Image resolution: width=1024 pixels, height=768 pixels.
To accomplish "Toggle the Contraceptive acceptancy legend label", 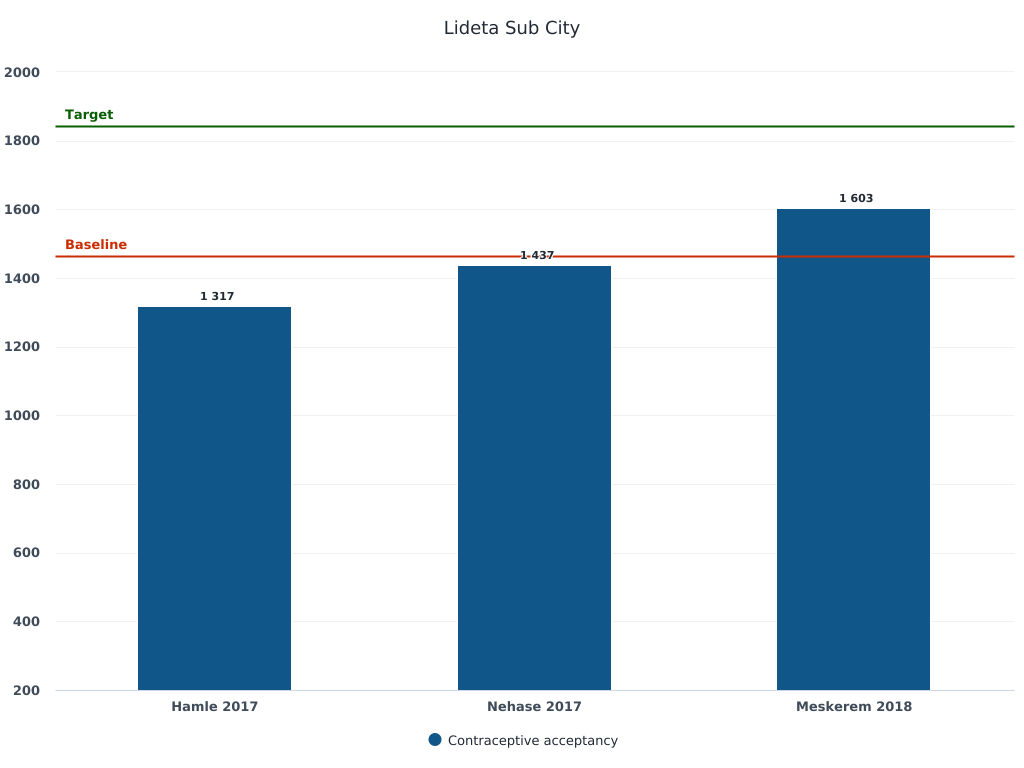I will [x=532, y=741].
